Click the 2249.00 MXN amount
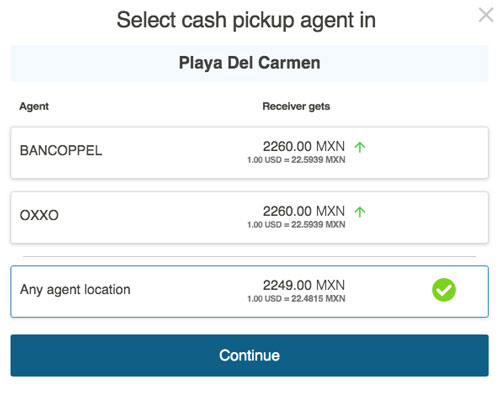Viewport: 500px width, 398px height. coord(304,285)
